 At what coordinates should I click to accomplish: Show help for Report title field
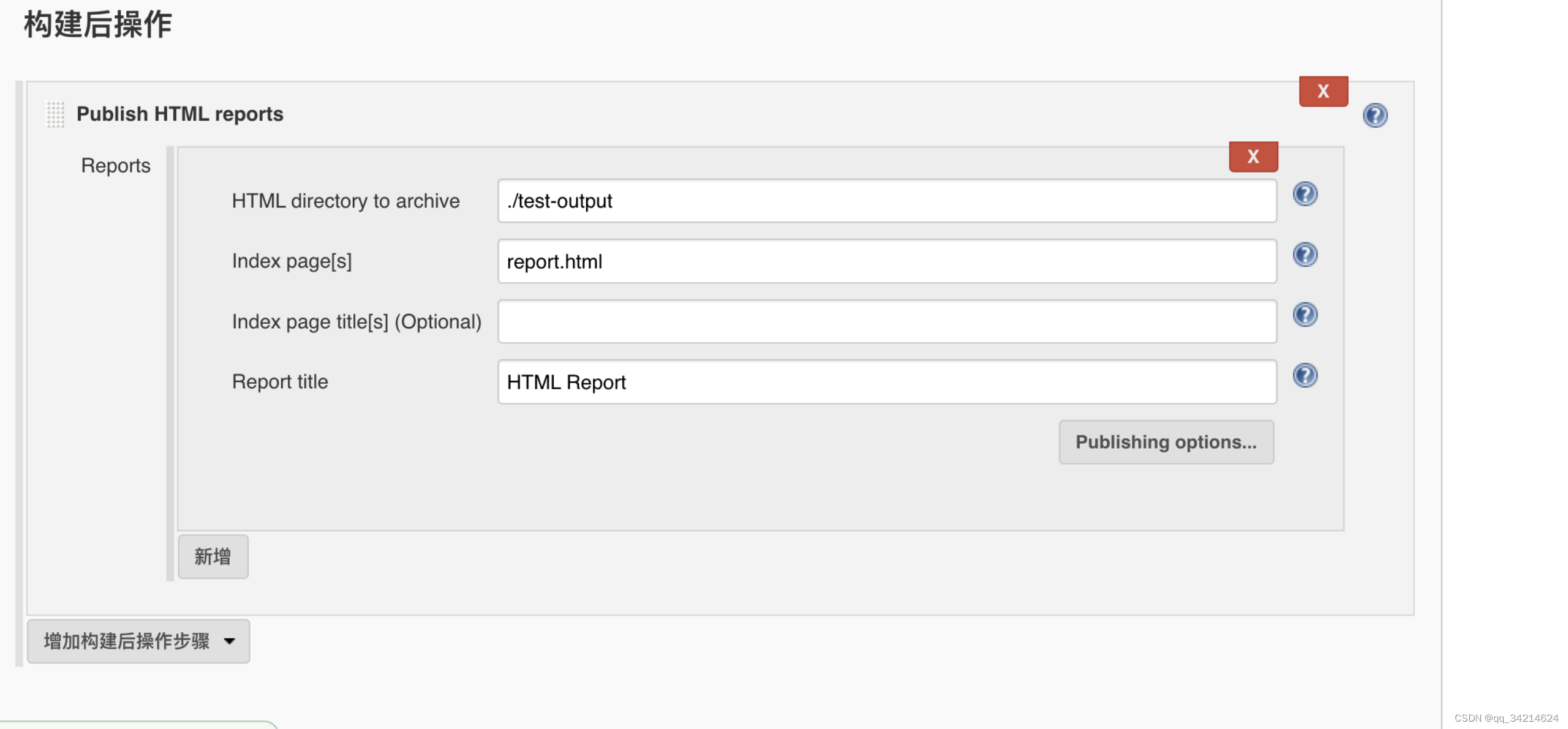tap(1305, 375)
